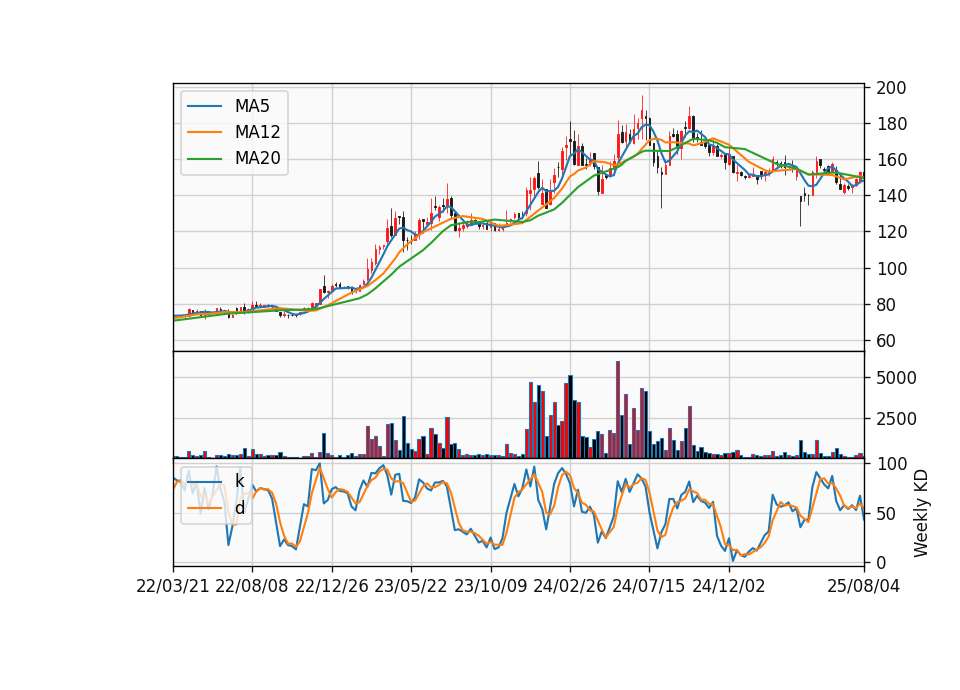Click the 120 price axis label

coord(891,233)
